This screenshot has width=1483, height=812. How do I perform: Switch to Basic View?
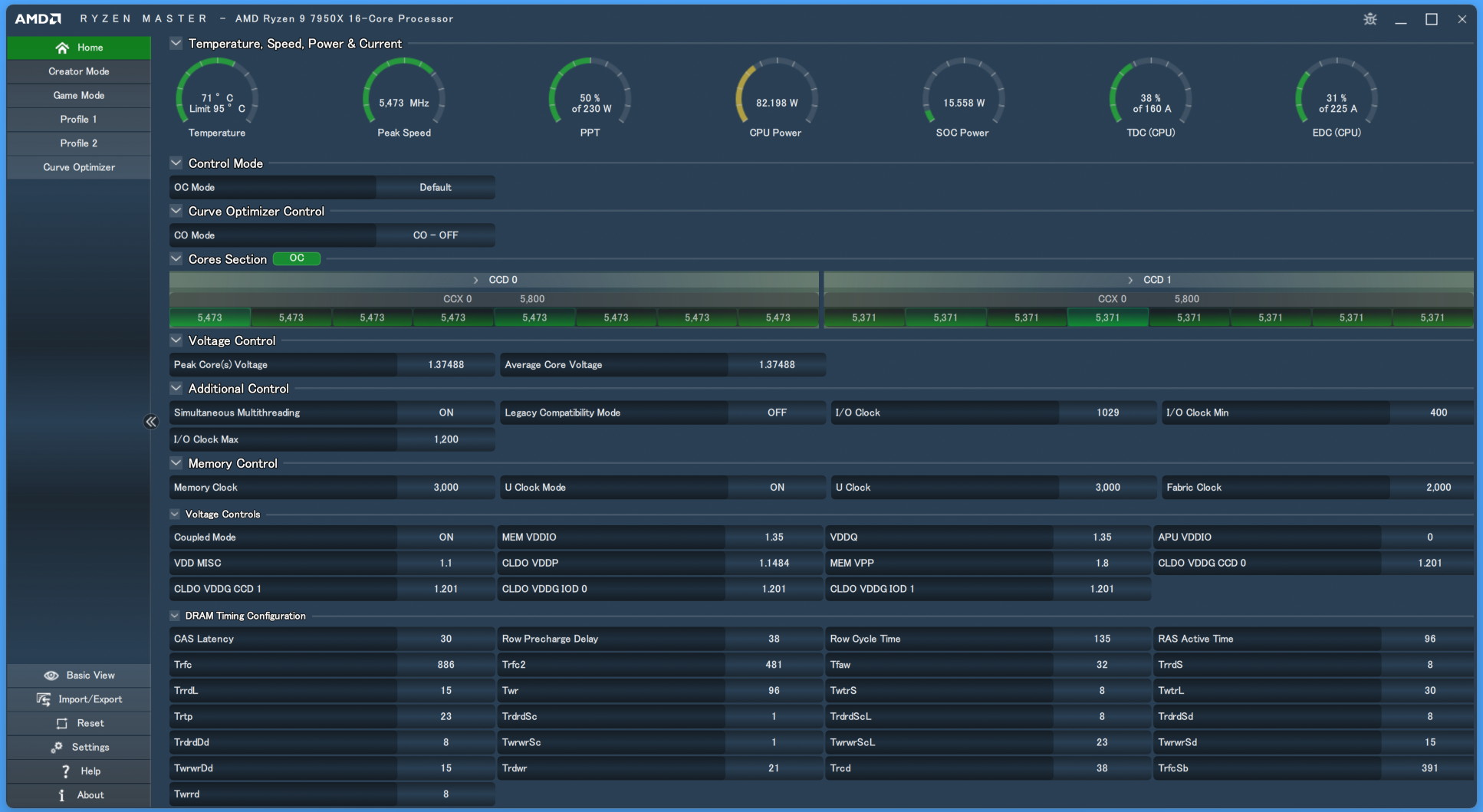click(79, 676)
